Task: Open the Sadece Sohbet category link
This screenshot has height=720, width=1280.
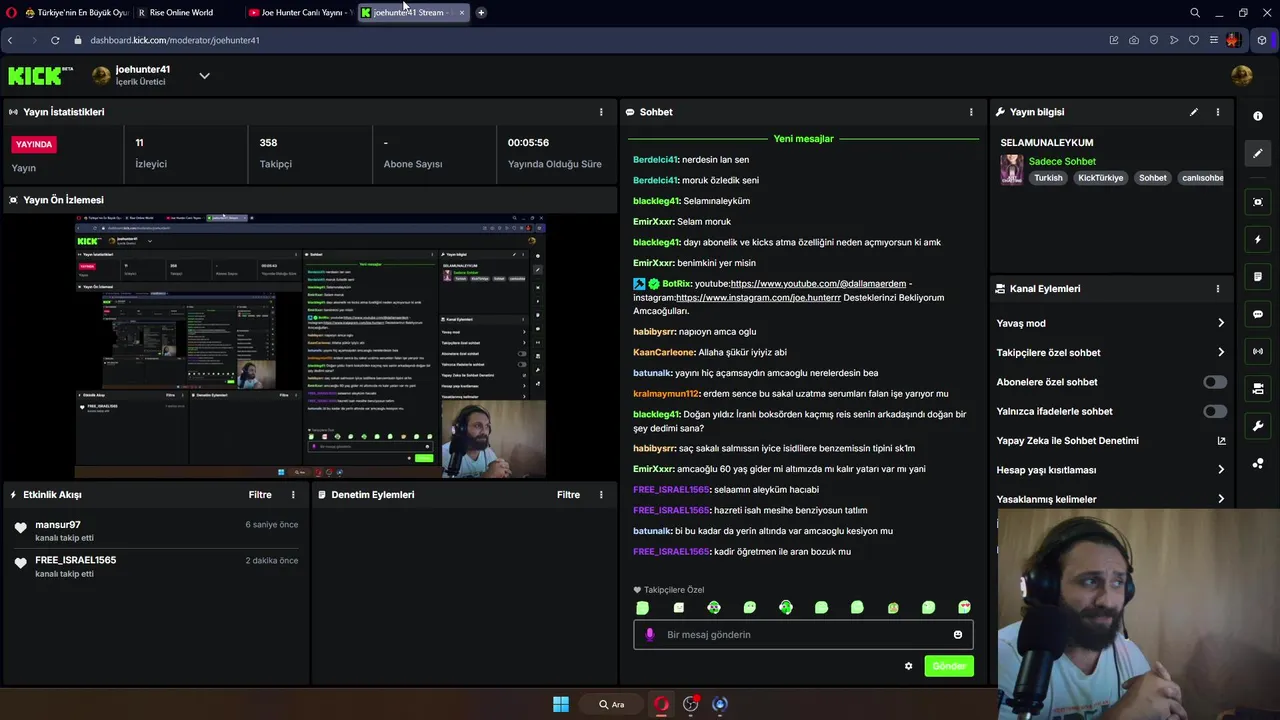Action: 1062,161
